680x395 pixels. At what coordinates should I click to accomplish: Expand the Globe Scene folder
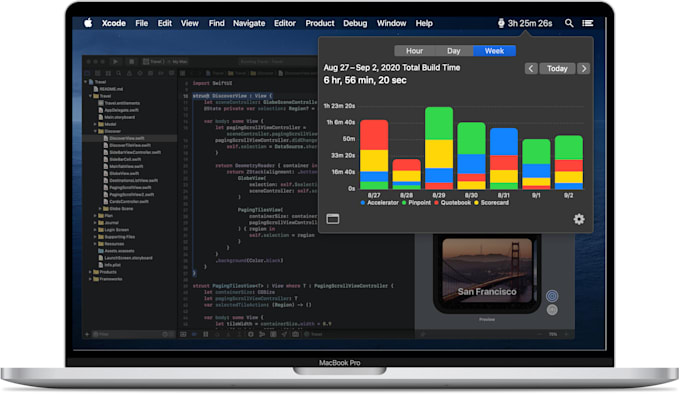coord(100,209)
